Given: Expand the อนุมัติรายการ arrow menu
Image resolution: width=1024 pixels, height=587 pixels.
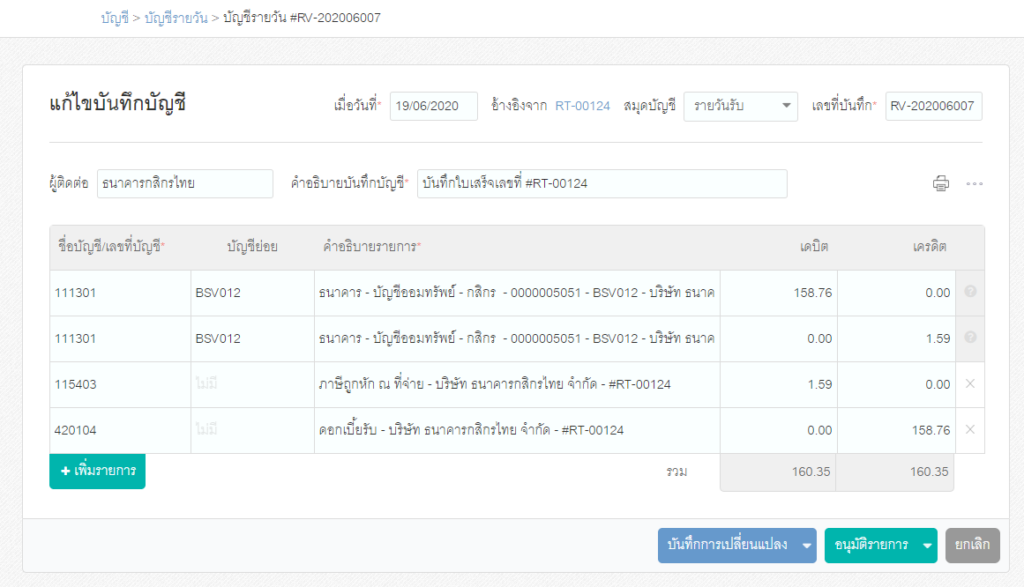Looking at the screenshot, I should point(927,545).
